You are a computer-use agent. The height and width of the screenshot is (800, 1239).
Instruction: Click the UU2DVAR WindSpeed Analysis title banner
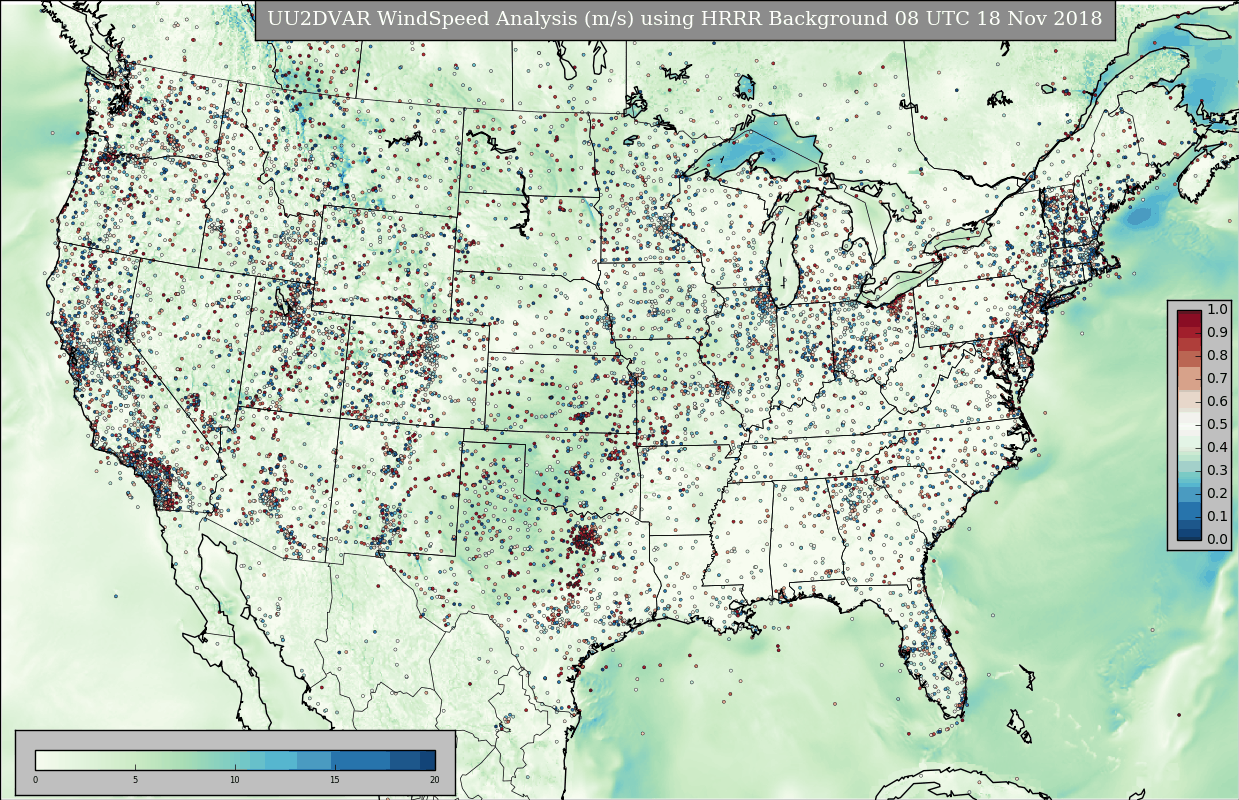pos(685,20)
